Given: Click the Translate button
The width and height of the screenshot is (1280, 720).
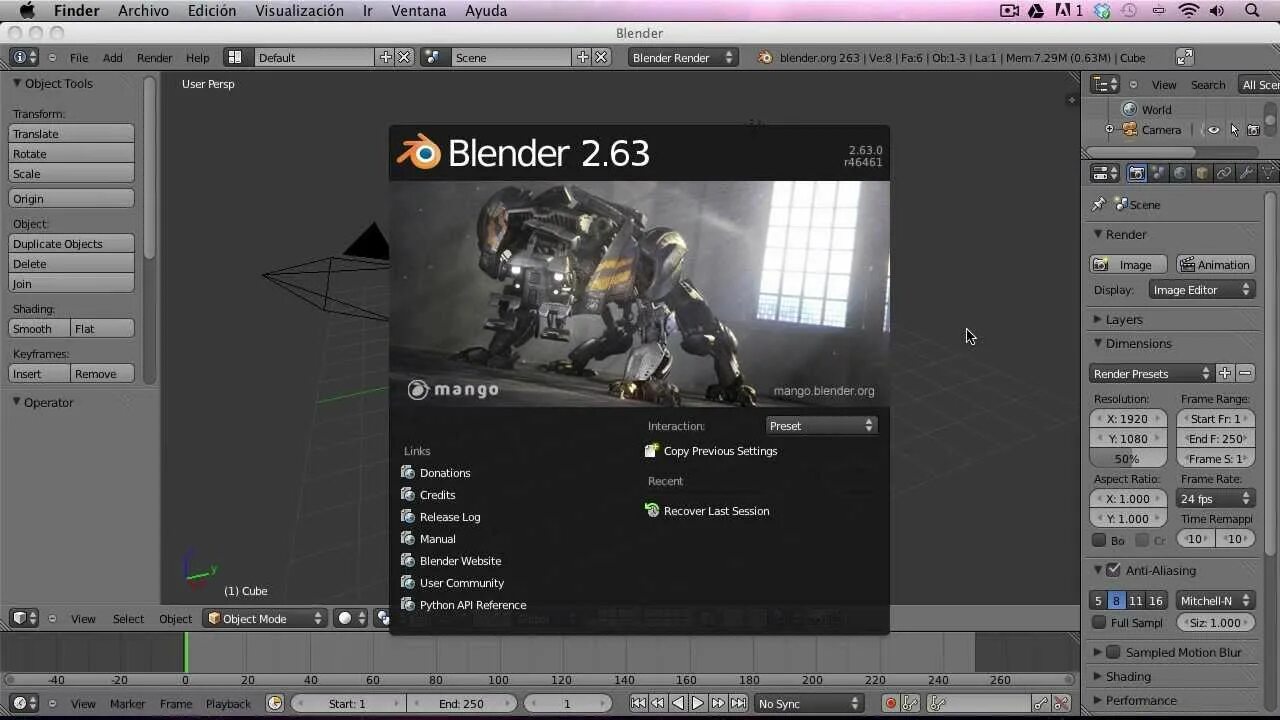Looking at the screenshot, I should click(72, 134).
